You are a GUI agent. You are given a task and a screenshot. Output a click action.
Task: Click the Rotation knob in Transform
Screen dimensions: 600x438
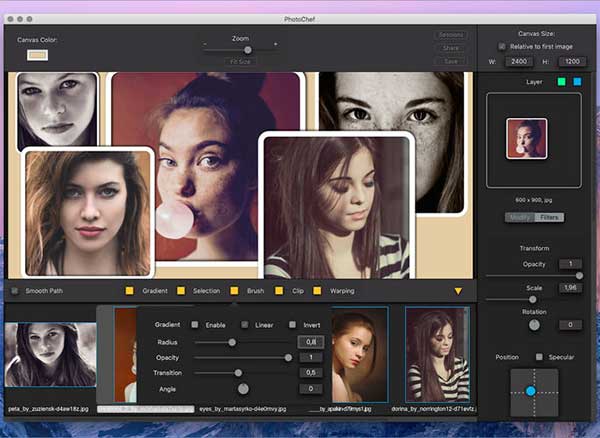534,325
